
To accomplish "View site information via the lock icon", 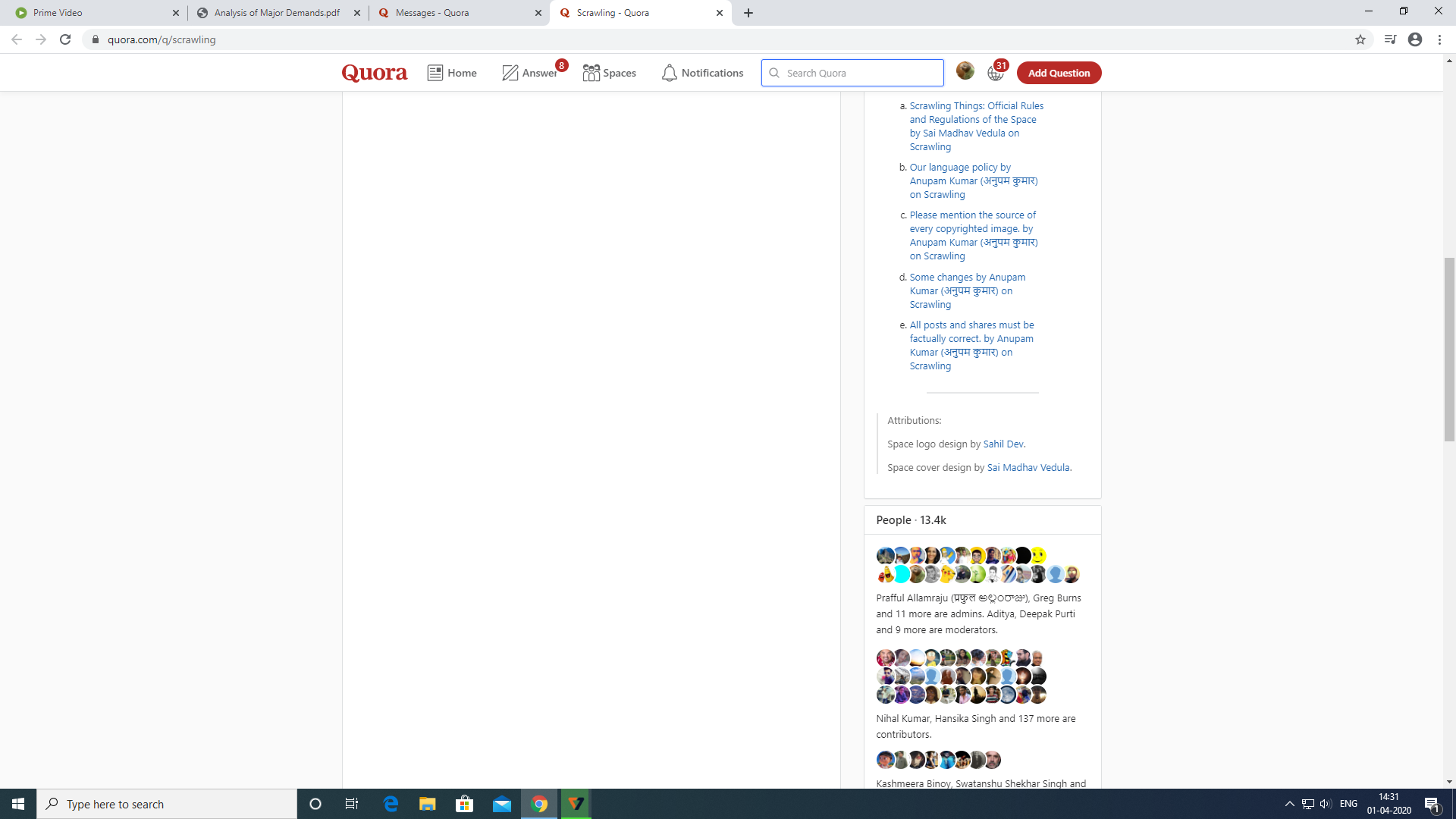I will [96, 39].
